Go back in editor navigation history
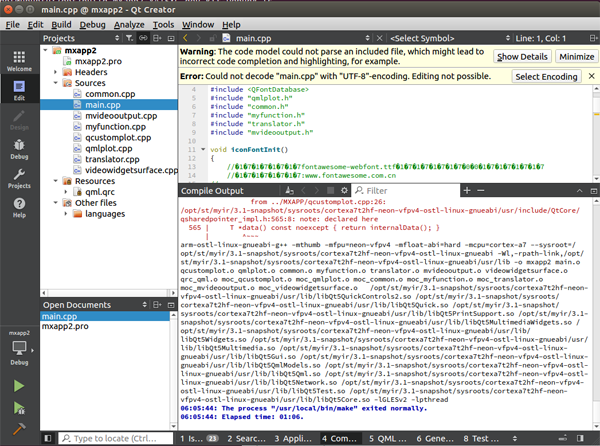Screen dimensions: 600x446 point(186,38)
